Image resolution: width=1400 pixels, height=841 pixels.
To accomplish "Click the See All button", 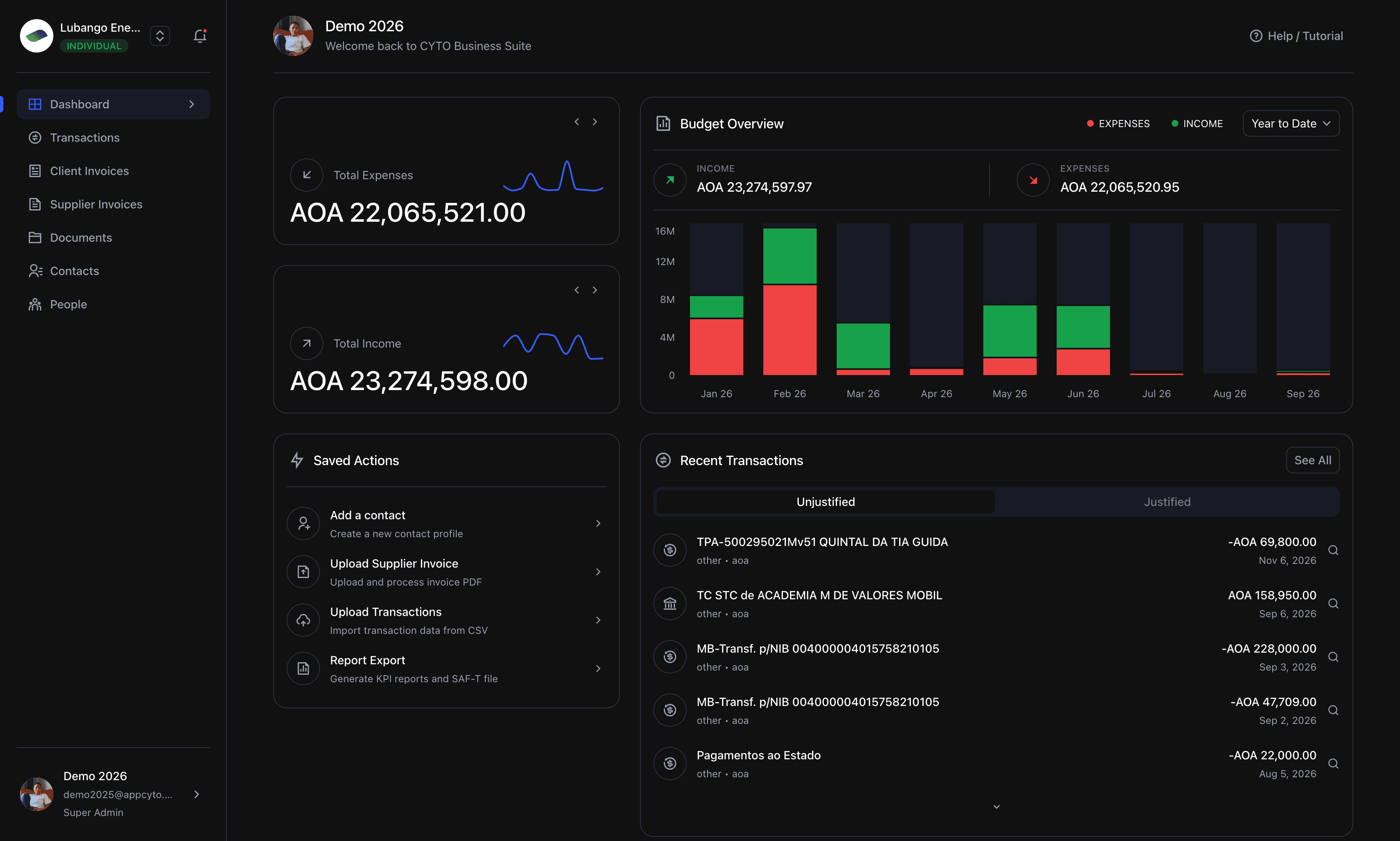I will [x=1313, y=460].
